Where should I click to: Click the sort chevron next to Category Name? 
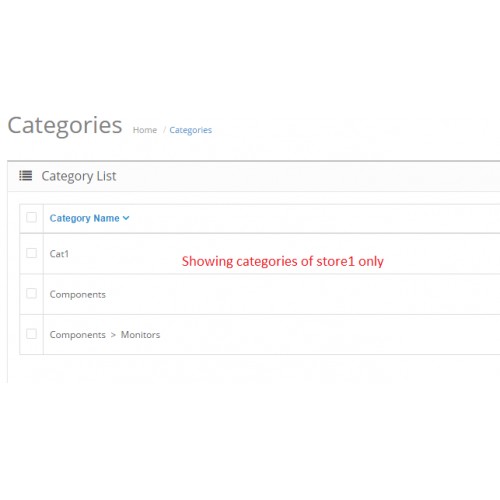pos(126,218)
